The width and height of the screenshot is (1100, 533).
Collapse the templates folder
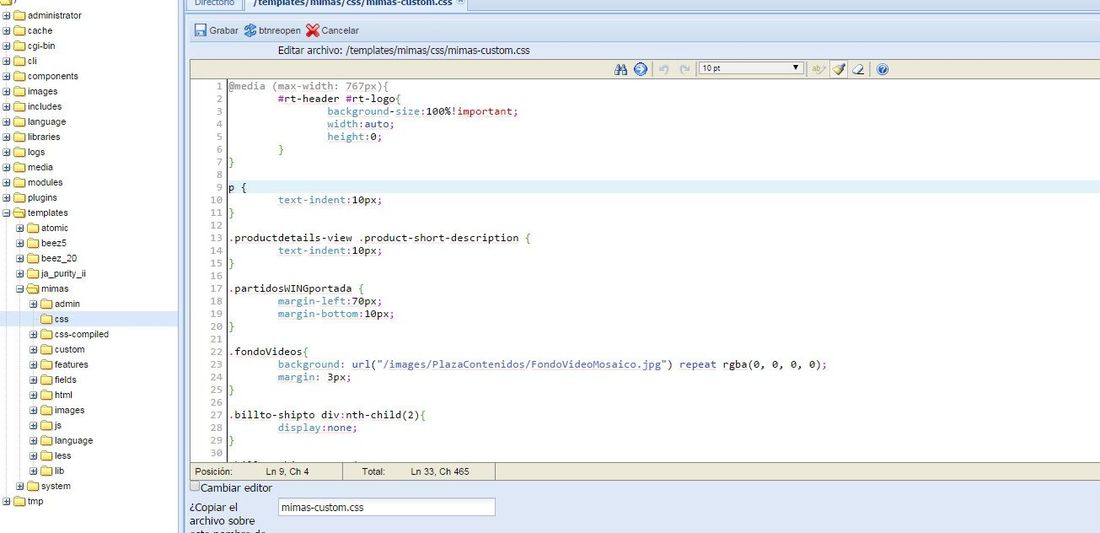click(x=6, y=213)
